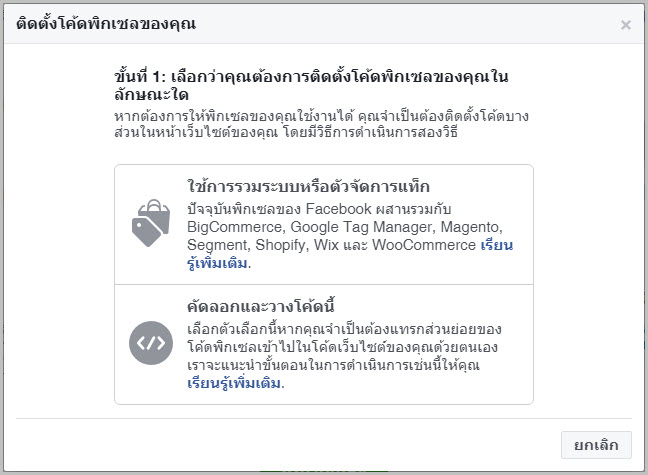Click the BigCommerce text in the list
This screenshot has width=648, height=475.
(234, 227)
